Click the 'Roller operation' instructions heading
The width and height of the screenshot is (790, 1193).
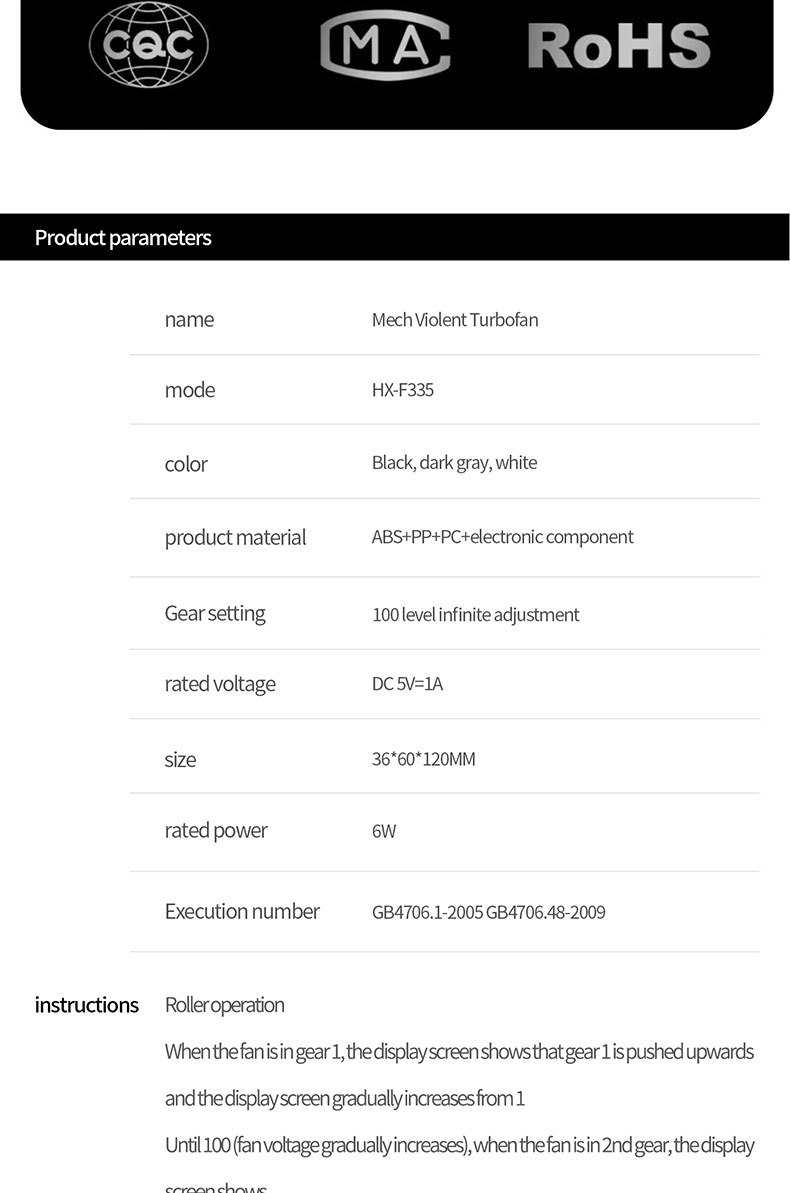coord(225,1005)
